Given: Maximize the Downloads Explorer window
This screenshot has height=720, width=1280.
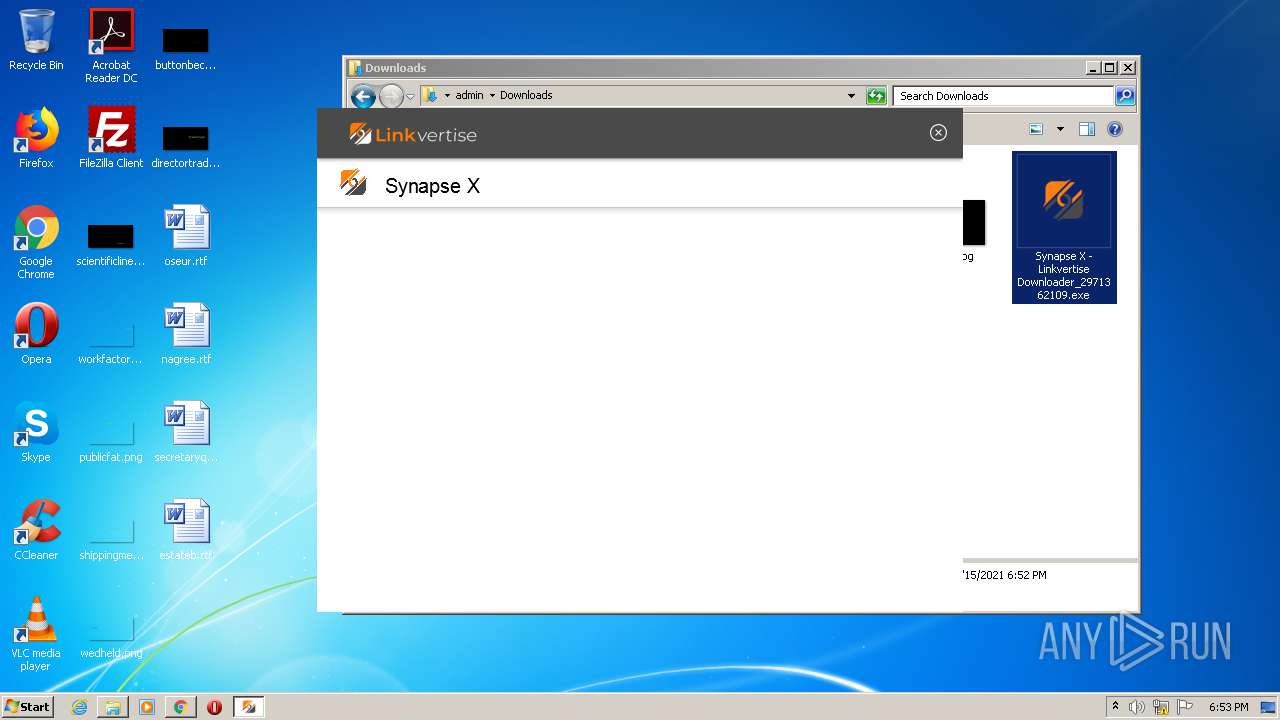Looking at the screenshot, I should pyautogui.click(x=1109, y=68).
